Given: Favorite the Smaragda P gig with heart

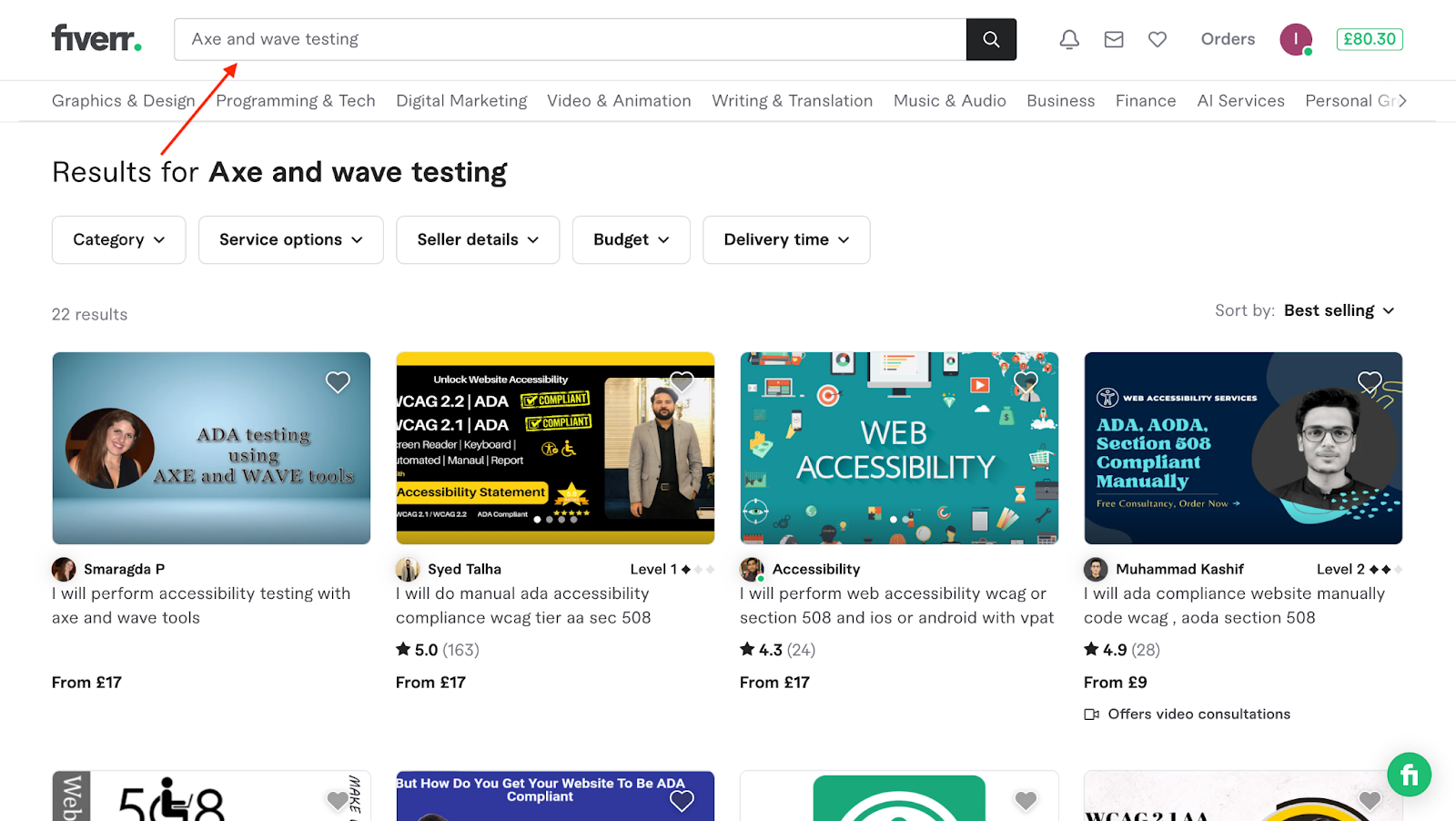Looking at the screenshot, I should [x=338, y=382].
